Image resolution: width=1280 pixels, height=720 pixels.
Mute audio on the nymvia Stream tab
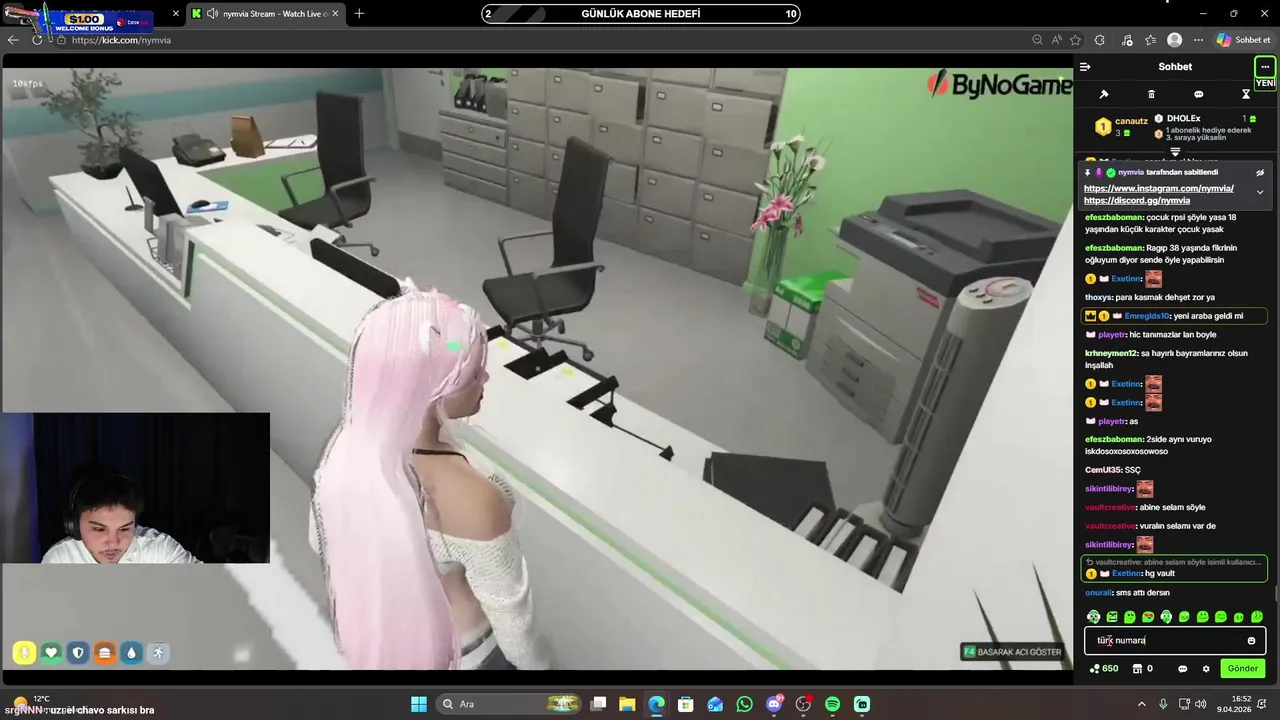tap(212, 14)
